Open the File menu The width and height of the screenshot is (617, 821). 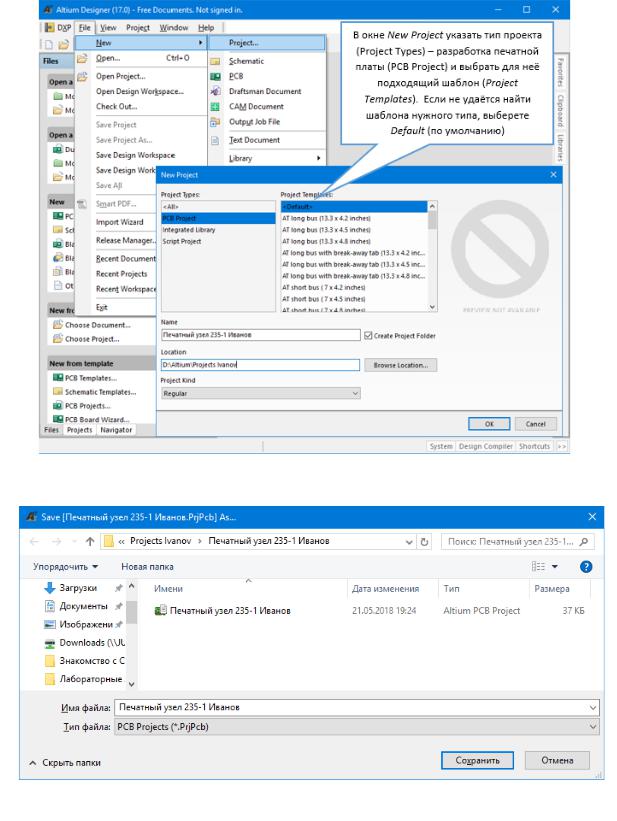point(84,28)
